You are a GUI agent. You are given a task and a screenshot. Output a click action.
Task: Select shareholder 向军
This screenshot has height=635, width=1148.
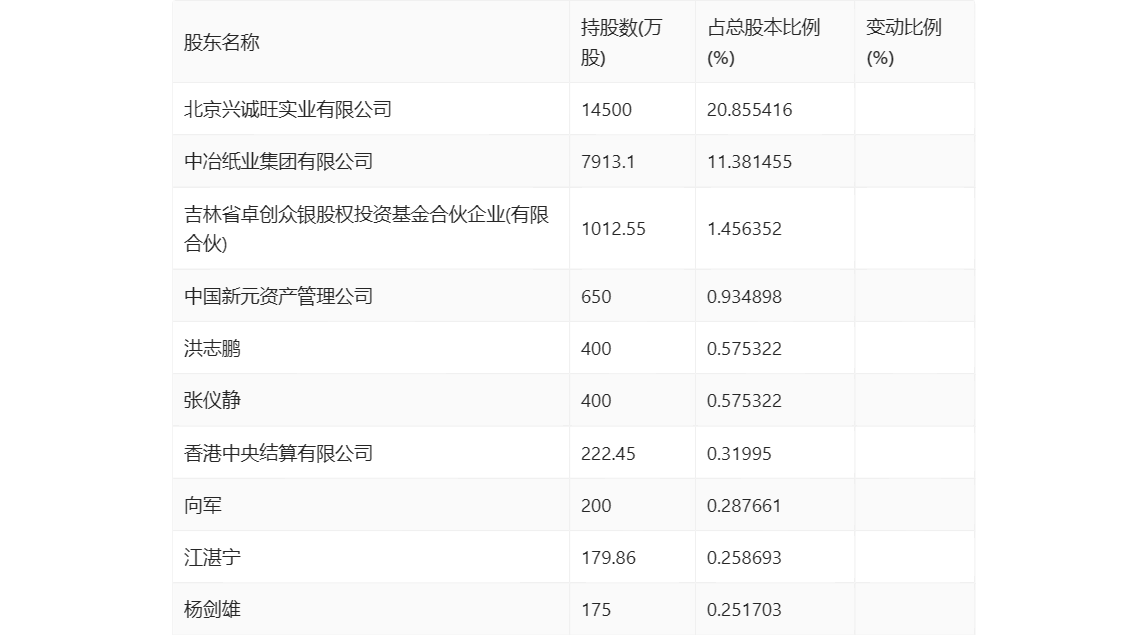click(x=203, y=505)
